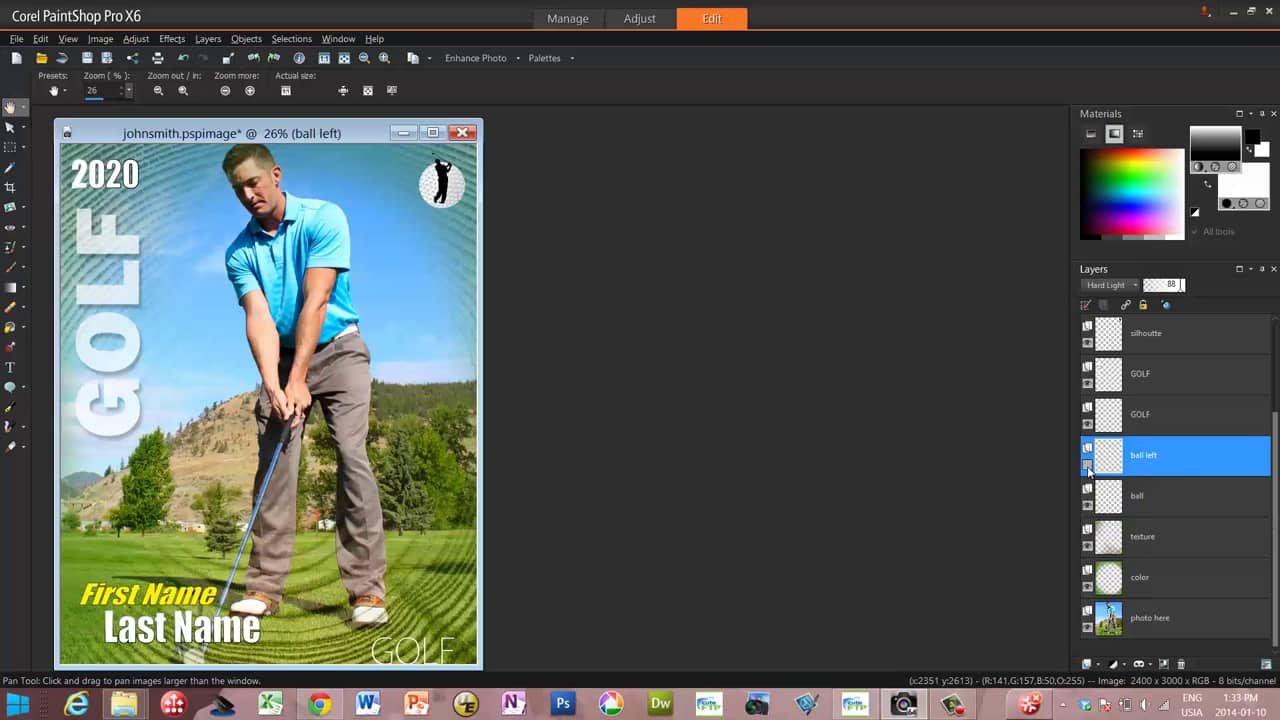This screenshot has height=720, width=1280.
Task: Click the New file icon
Action: coord(16,58)
